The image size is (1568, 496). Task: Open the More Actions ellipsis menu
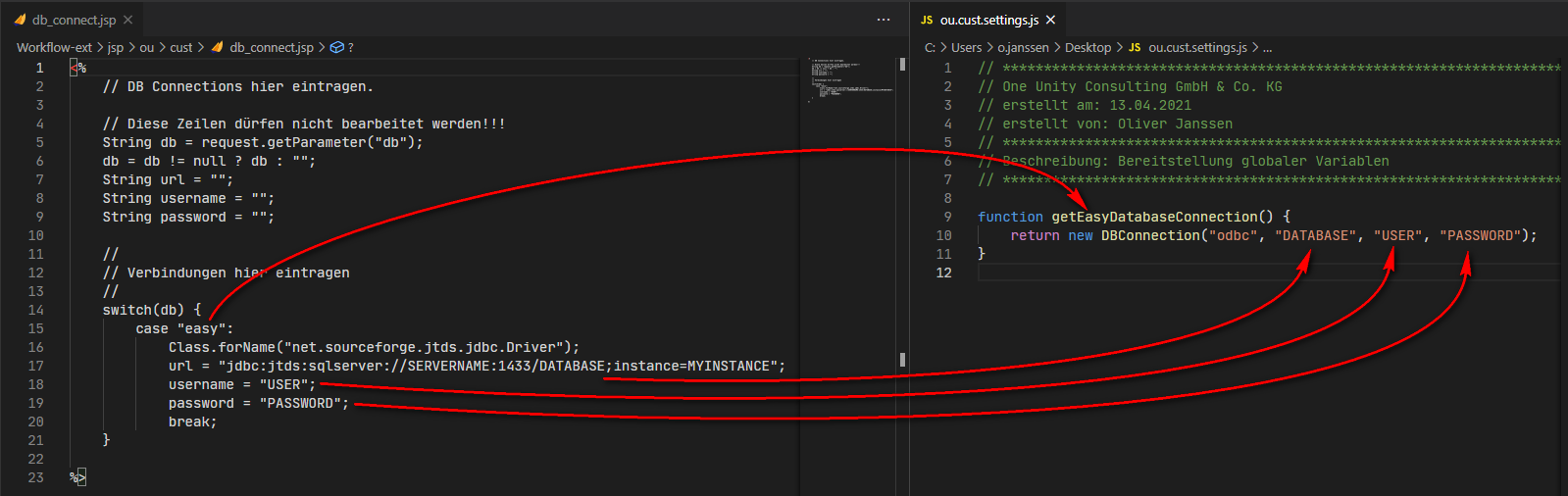884,20
